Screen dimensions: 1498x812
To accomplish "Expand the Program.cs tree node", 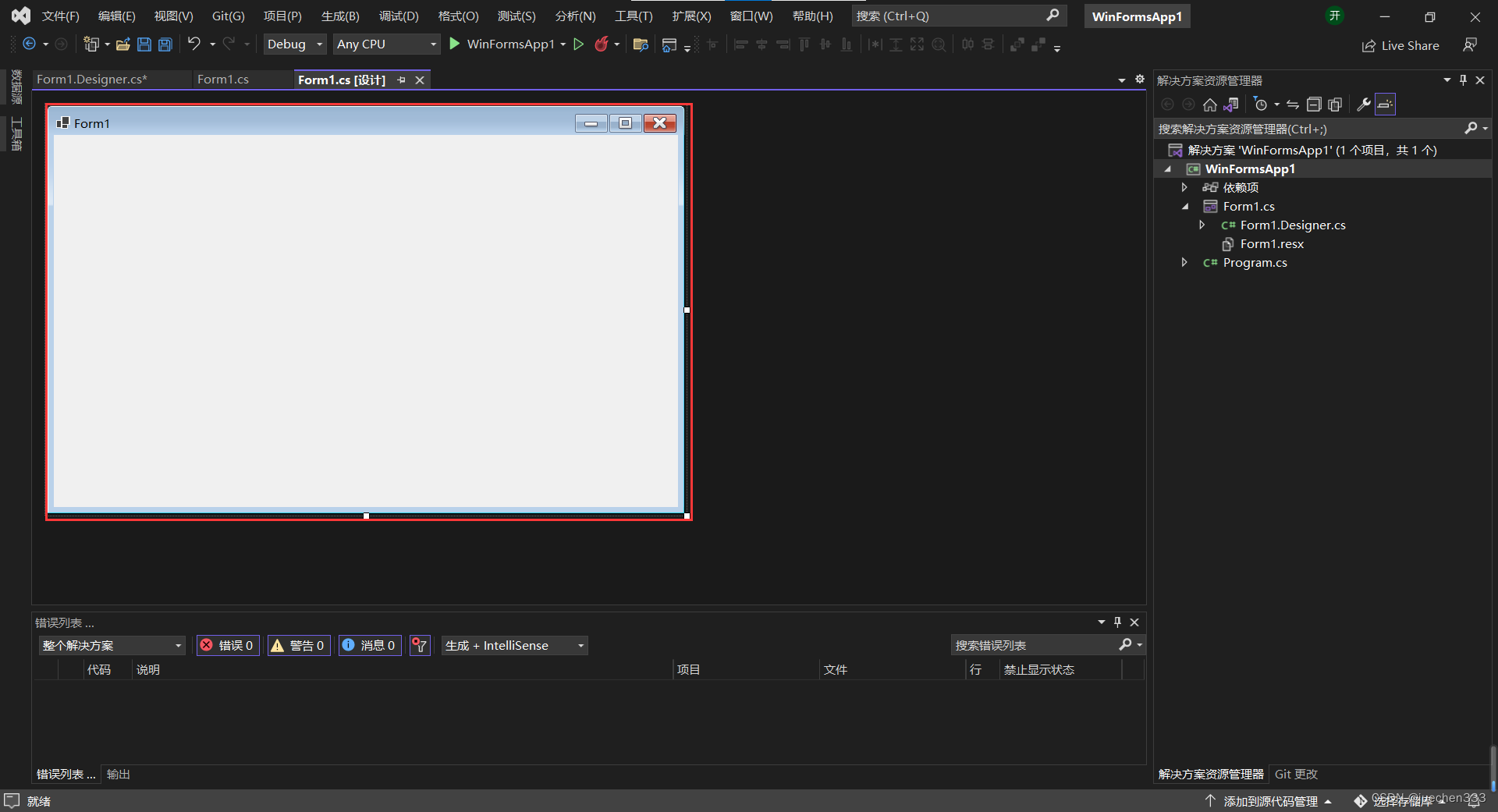I will click(x=1184, y=263).
